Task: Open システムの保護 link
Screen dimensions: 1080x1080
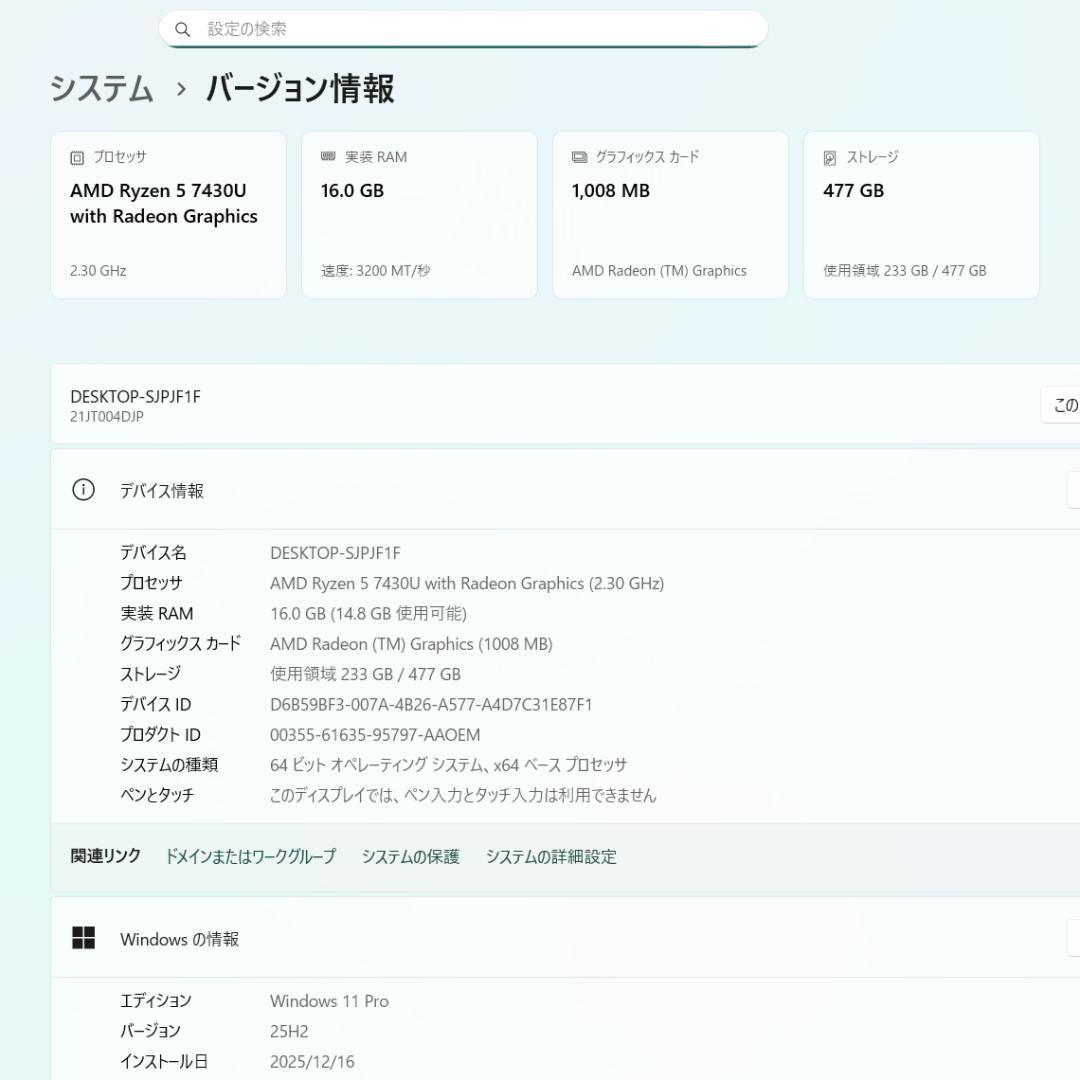Action: 411,856
